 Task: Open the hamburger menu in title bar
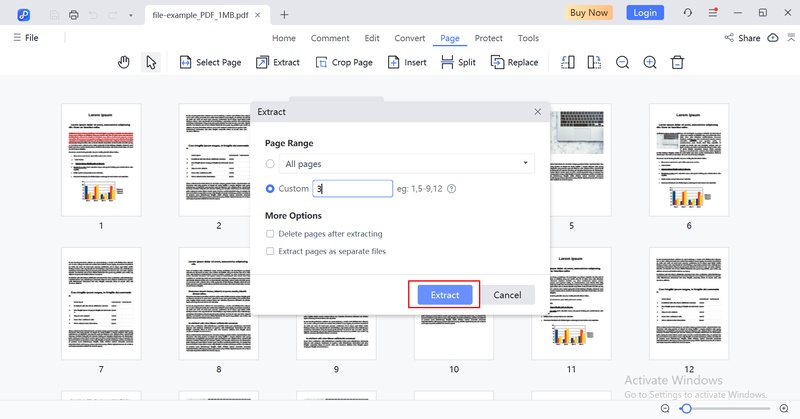(713, 13)
